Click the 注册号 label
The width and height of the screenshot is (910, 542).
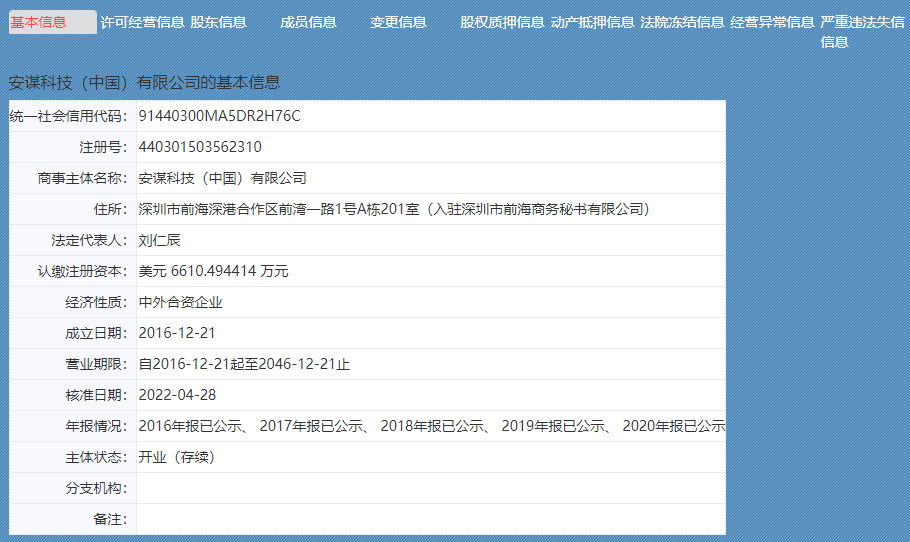click(x=103, y=147)
